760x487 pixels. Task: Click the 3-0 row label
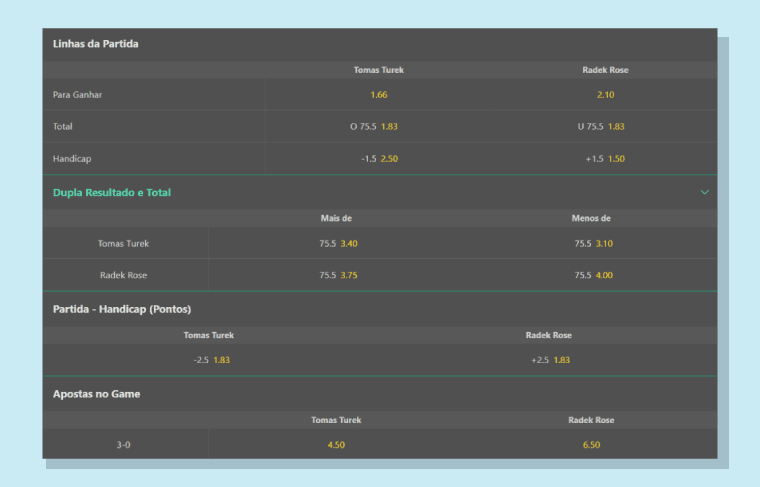point(123,445)
